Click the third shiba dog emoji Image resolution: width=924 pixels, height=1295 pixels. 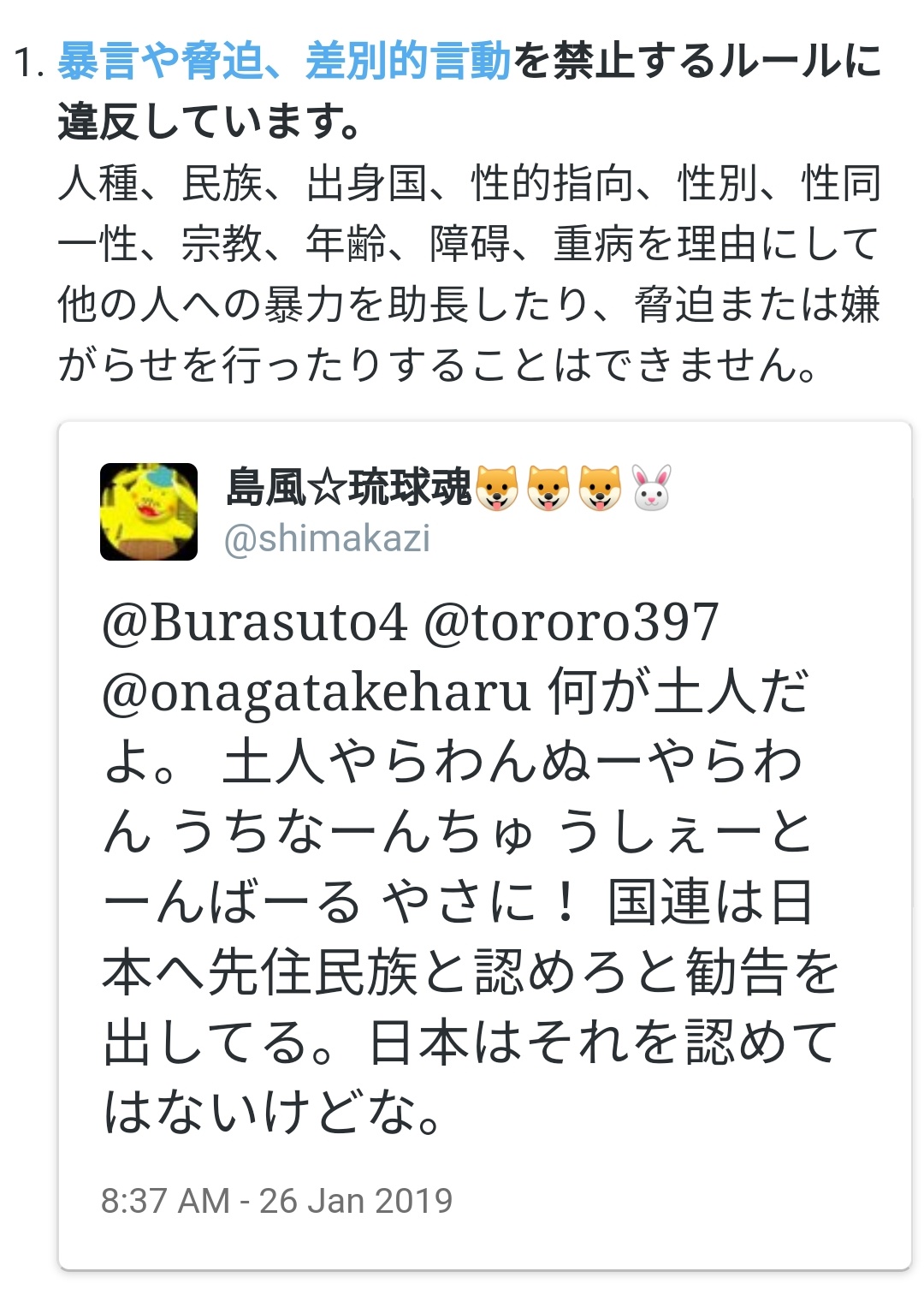[600, 489]
